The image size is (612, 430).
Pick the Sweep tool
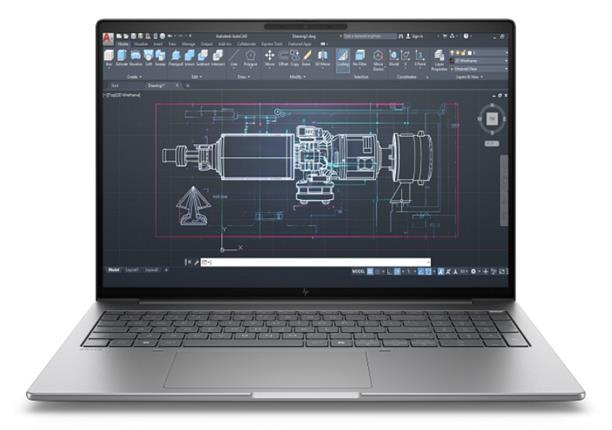pyautogui.click(x=160, y=58)
